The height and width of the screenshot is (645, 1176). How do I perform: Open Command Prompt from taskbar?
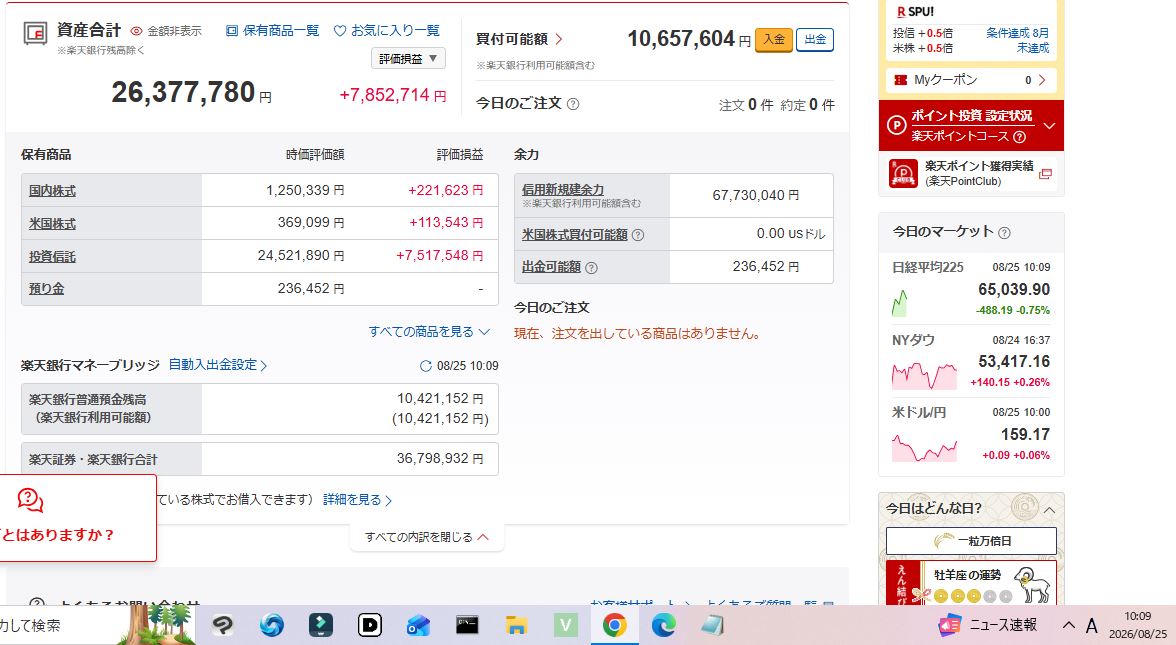(x=467, y=625)
